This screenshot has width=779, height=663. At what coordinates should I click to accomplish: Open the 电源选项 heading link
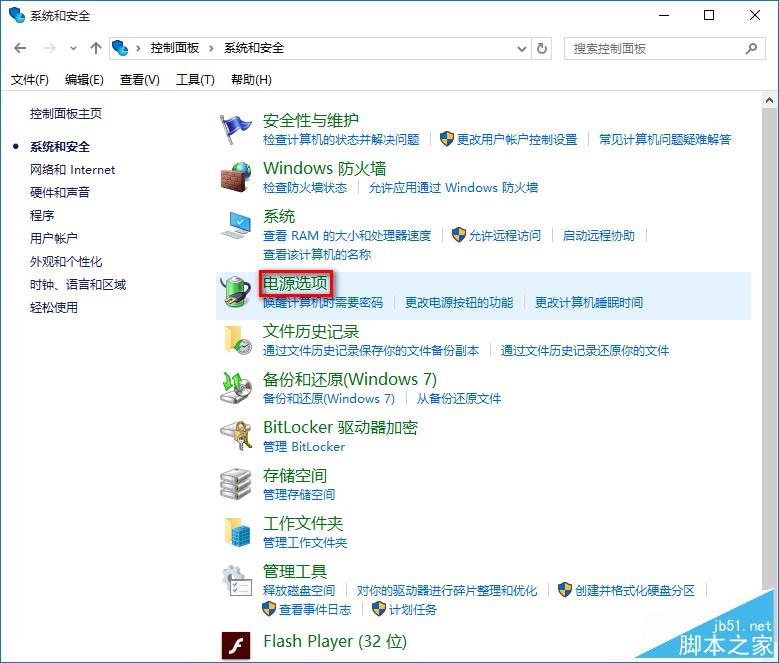tap(294, 284)
